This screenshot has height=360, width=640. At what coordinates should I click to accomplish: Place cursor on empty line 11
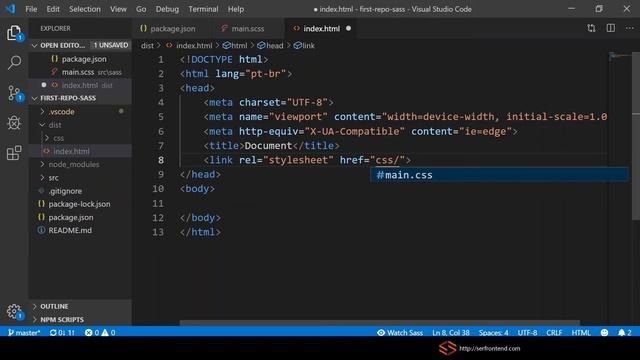coord(392,203)
